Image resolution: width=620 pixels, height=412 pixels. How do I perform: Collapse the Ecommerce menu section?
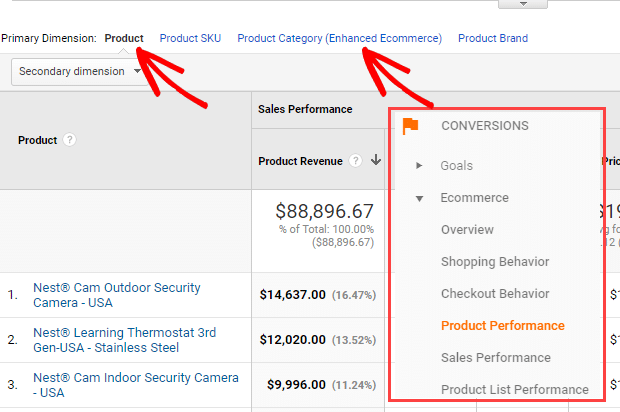(x=419, y=198)
